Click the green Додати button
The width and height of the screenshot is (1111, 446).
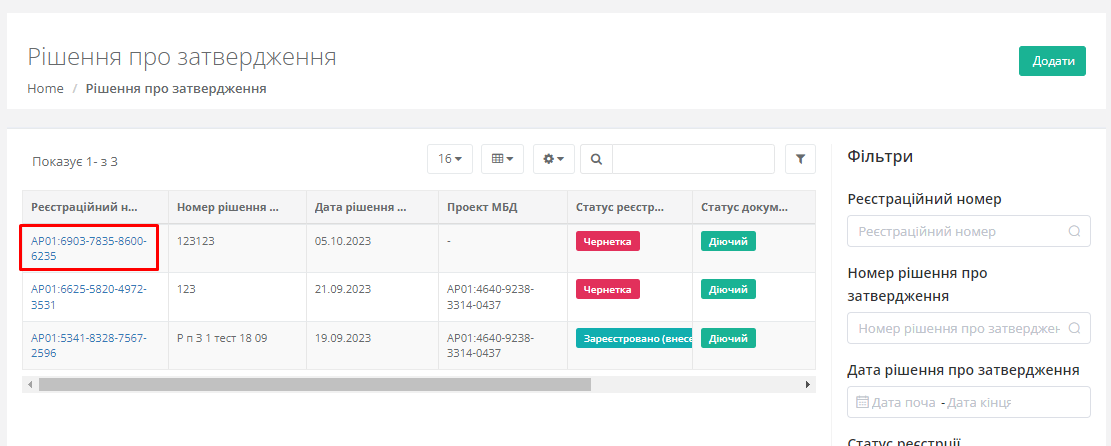pyautogui.click(x=1052, y=61)
